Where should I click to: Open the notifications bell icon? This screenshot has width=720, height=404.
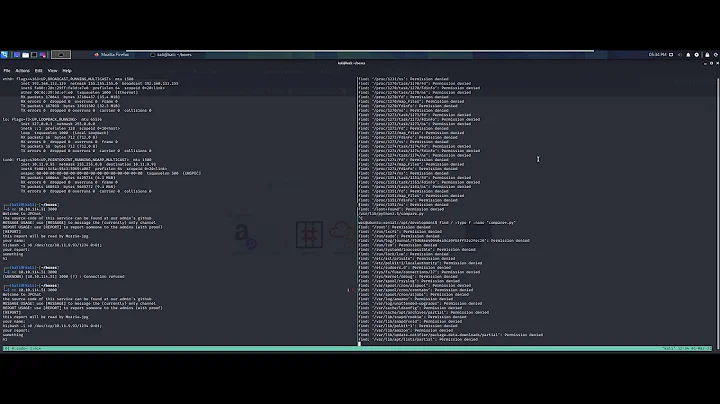click(x=688, y=55)
